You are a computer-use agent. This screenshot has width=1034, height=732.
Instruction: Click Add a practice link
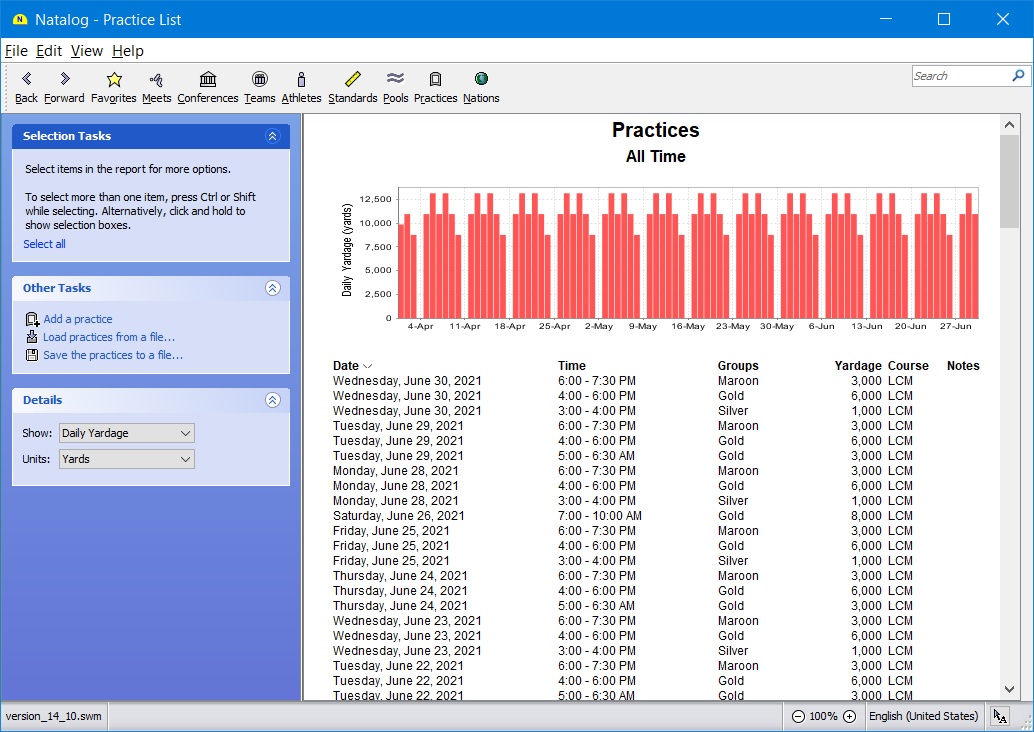click(77, 319)
